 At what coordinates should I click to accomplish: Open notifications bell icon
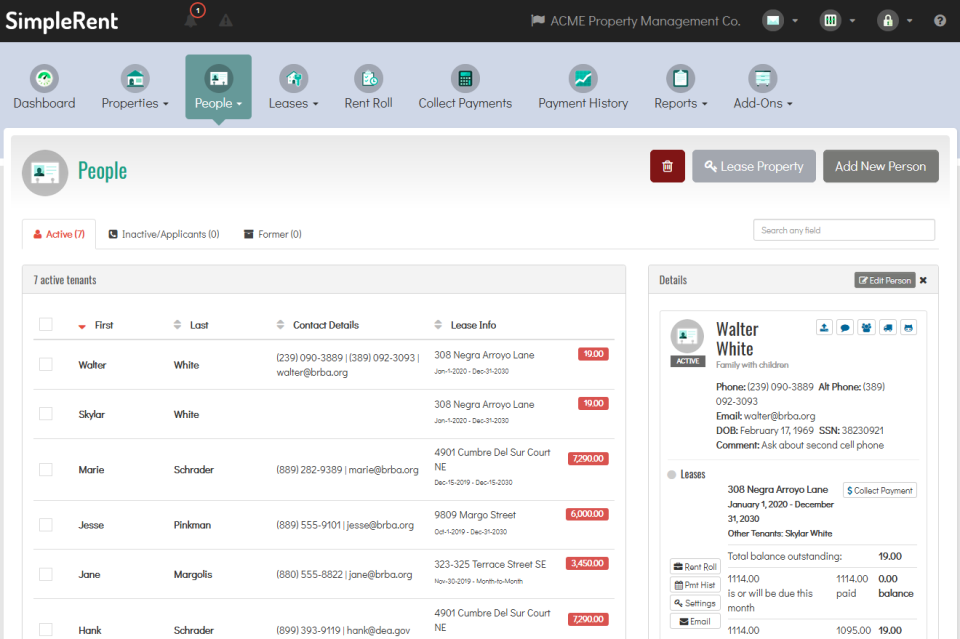(x=191, y=21)
